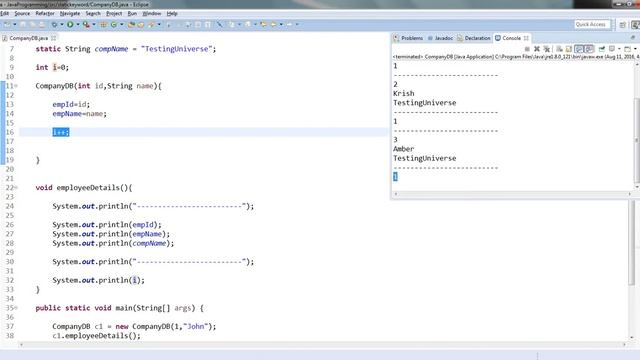Image resolution: width=640 pixels, height=360 pixels.
Task: Switch to the Declaration tab
Action: 473,38
